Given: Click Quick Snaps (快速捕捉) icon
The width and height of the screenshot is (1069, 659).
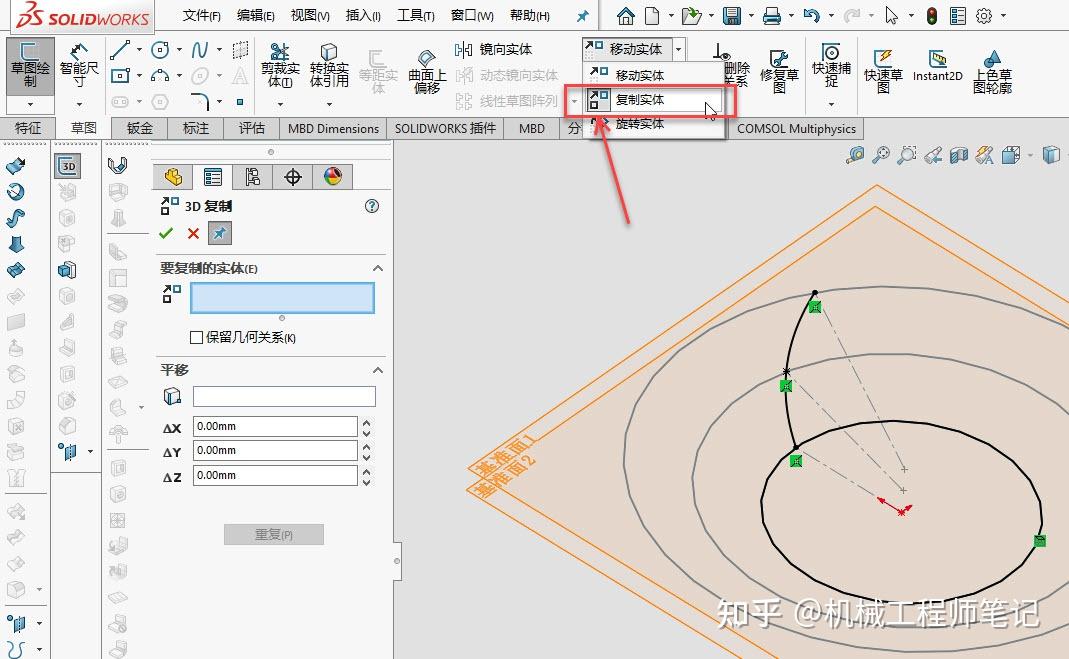Looking at the screenshot, I should 831,65.
